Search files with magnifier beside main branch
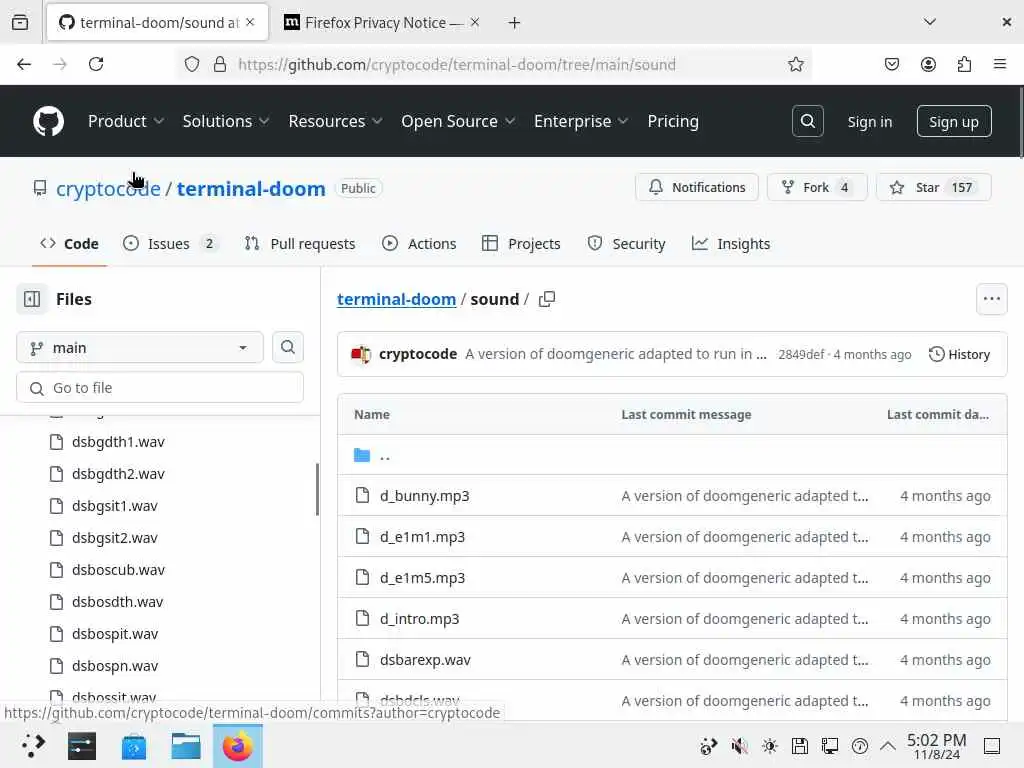Screen dimensions: 1024x768 tap(287, 347)
